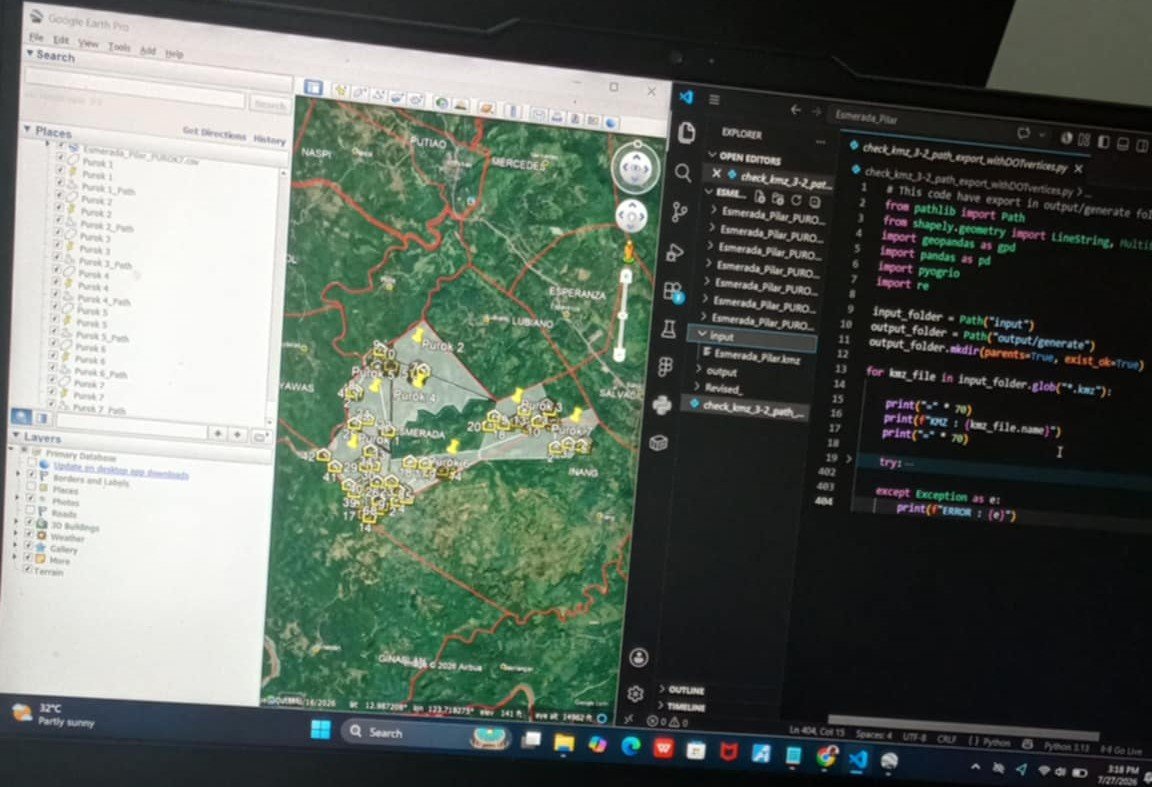
Task: Open Tools menu in Google Earth Pro
Action: tap(119, 47)
